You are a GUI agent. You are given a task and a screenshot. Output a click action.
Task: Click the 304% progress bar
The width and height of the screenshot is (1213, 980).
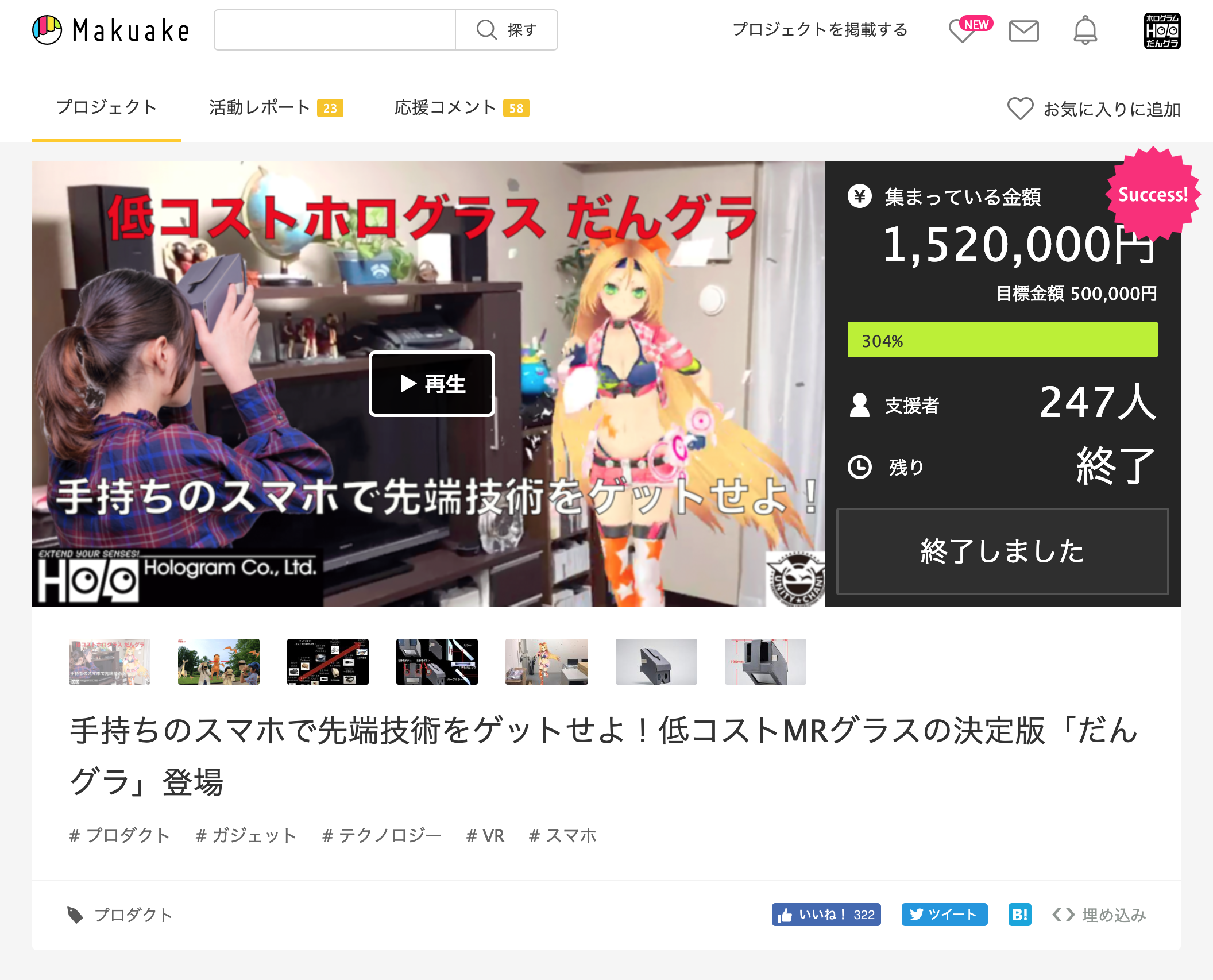point(1002,339)
